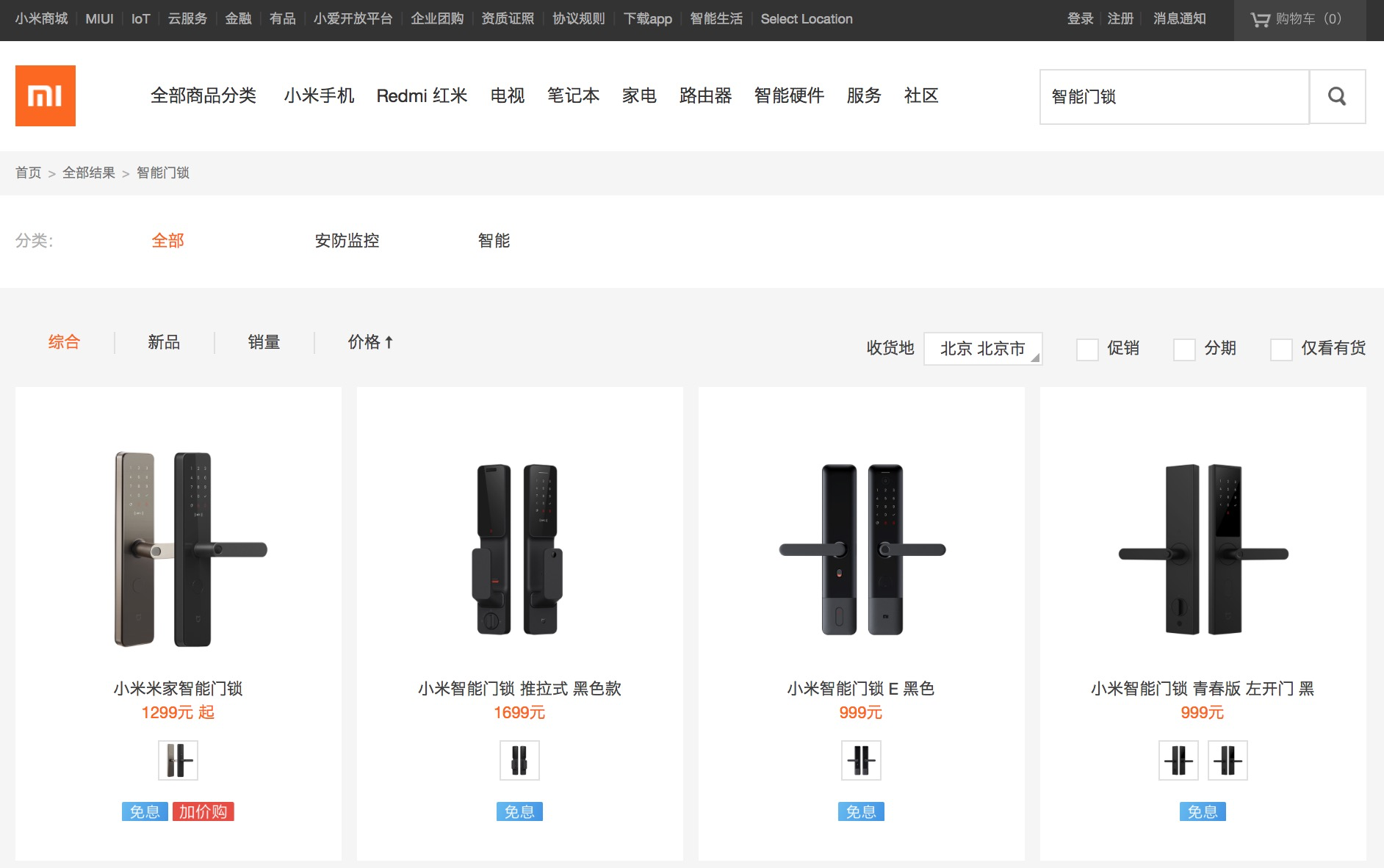Select second variant thumbnail under 青春版 左开门
Viewport: 1384px width, 868px height.
[x=1228, y=760]
